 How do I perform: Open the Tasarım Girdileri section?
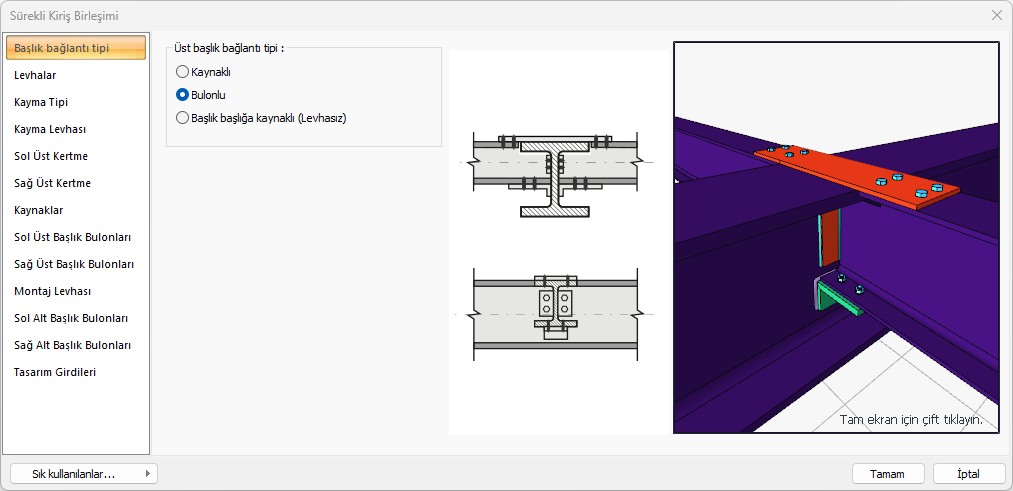[55, 372]
